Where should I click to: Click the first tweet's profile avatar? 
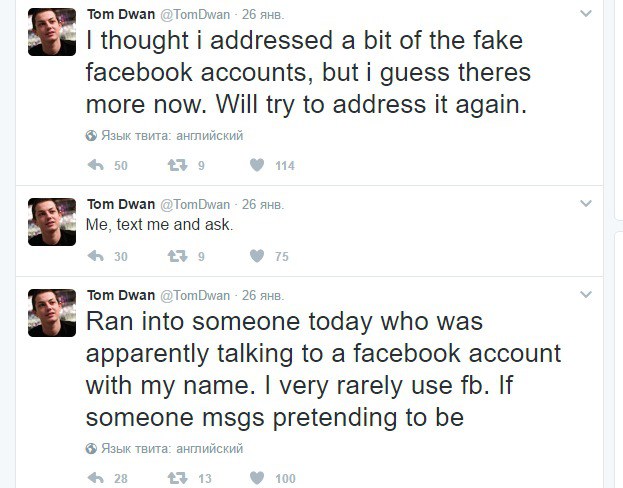point(52,32)
